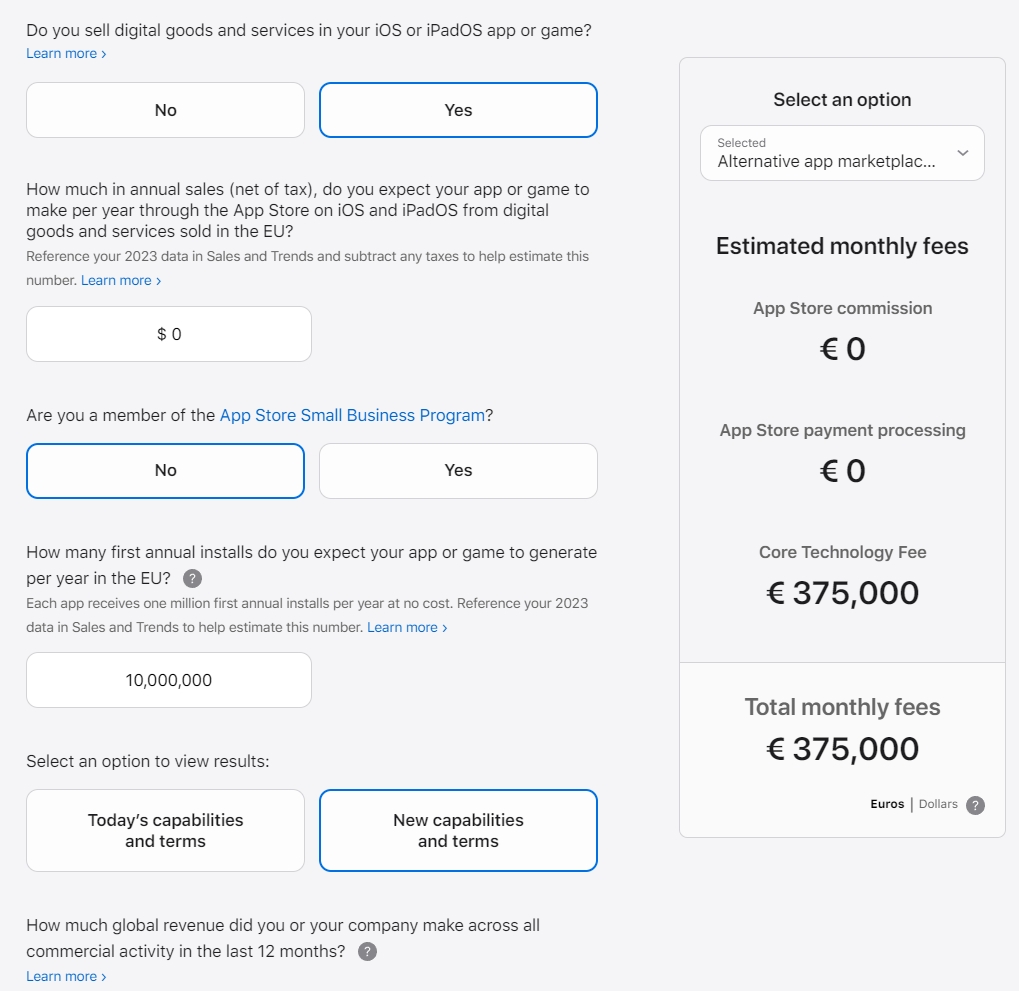The image size is (1019, 991).
Task: Switch displayed fees to Euros
Action: tap(887, 804)
